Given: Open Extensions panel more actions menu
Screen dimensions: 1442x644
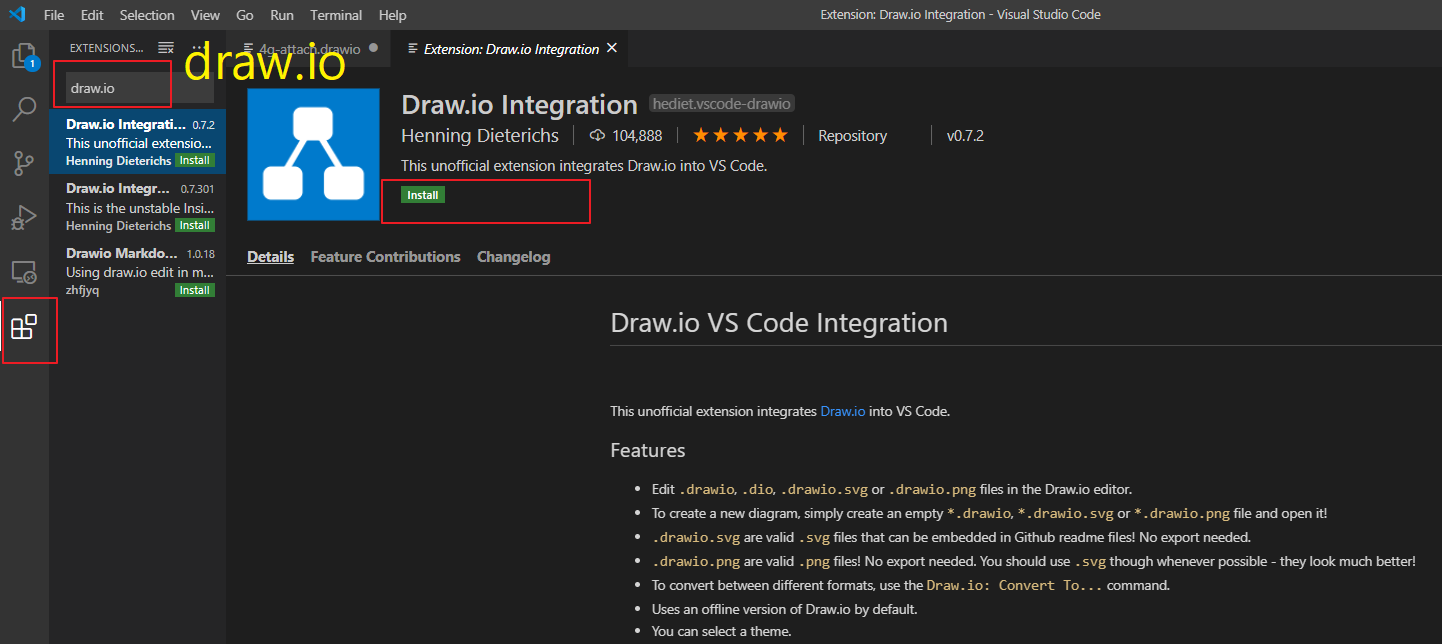Looking at the screenshot, I should click(x=198, y=48).
